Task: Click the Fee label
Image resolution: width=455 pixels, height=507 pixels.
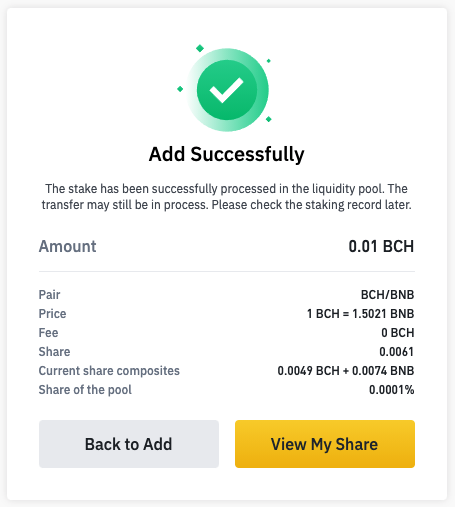Action: click(48, 333)
